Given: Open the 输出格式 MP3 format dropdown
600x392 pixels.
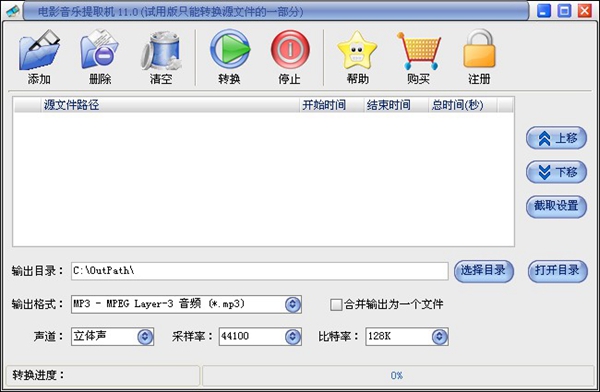Looking at the screenshot, I should [x=293, y=304].
